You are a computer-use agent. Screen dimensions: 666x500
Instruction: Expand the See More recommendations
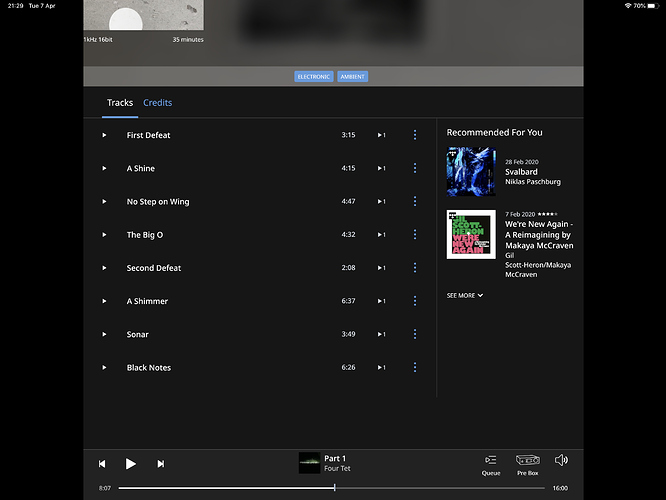[x=465, y=295]
